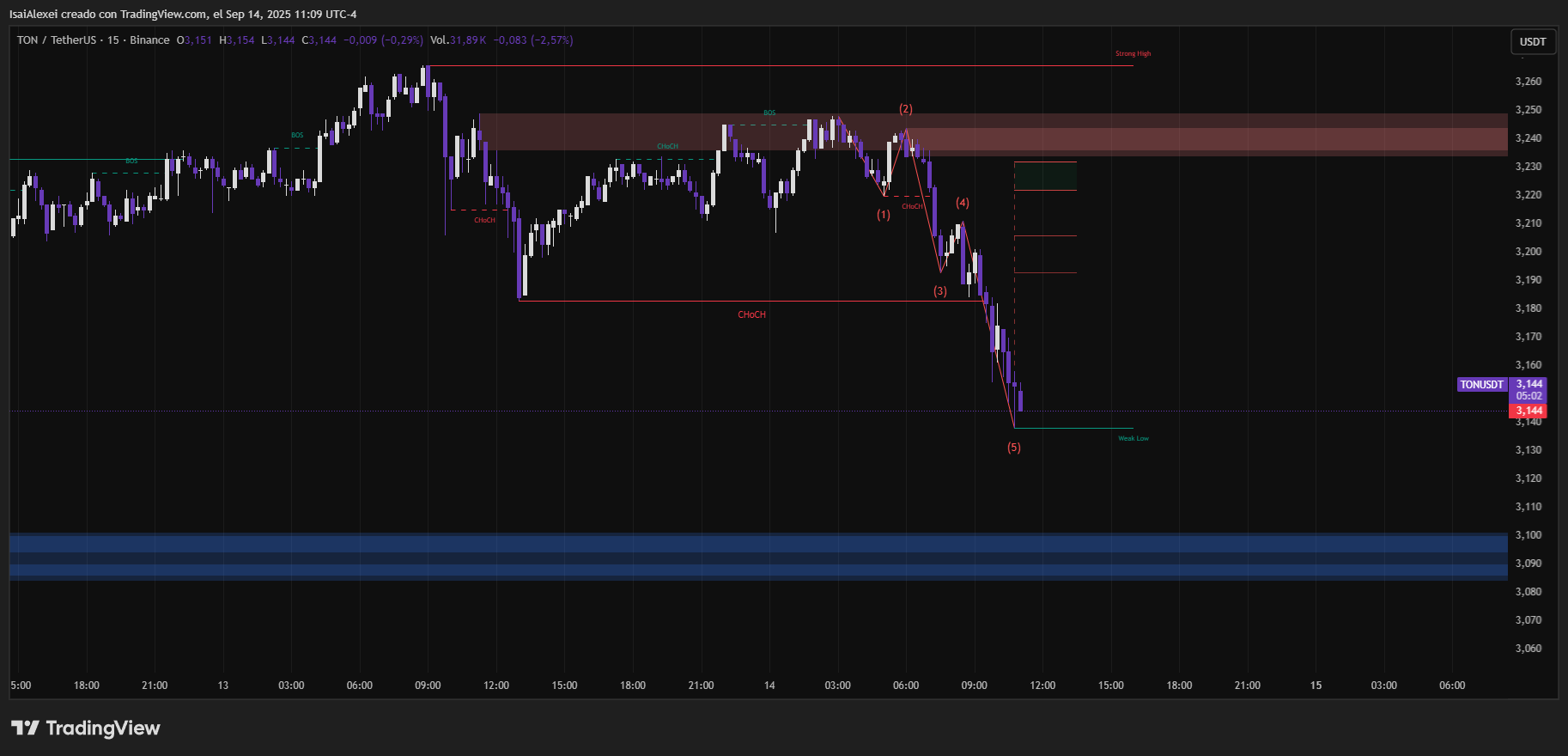Click the Weak Low label
The width and height of the screenshot is (1568, 756).
(1133, 438)
